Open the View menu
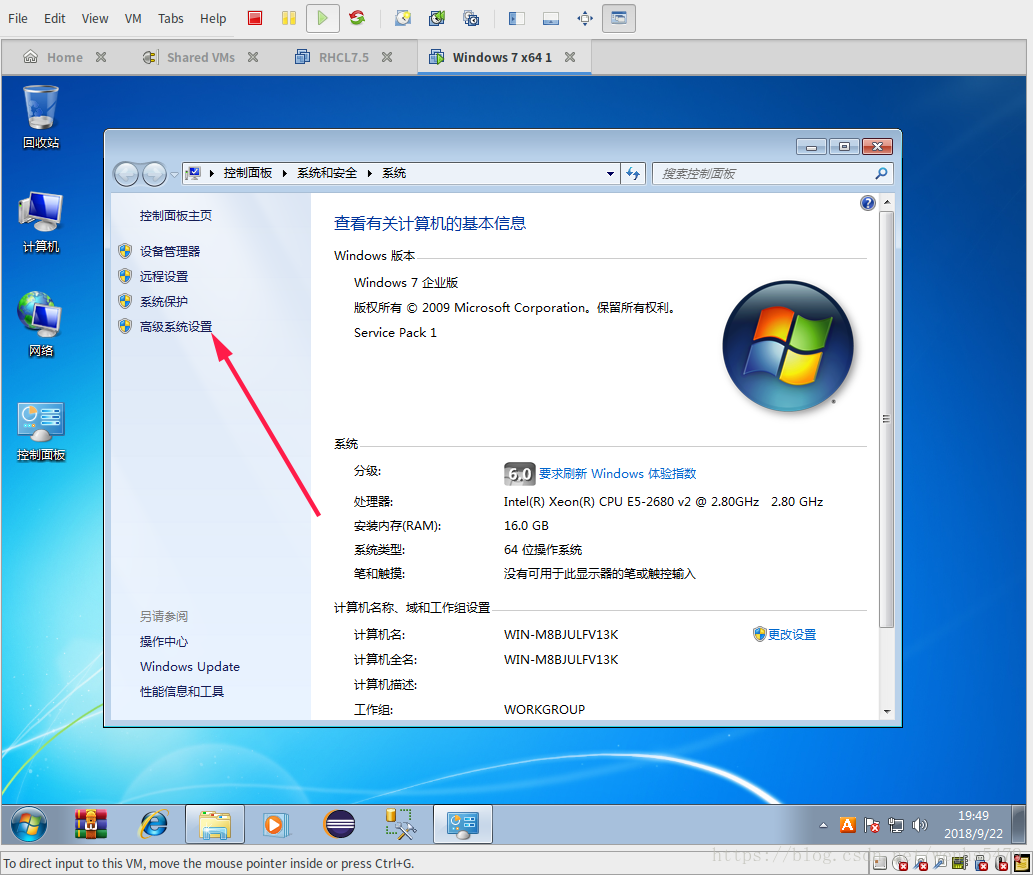 95,18
